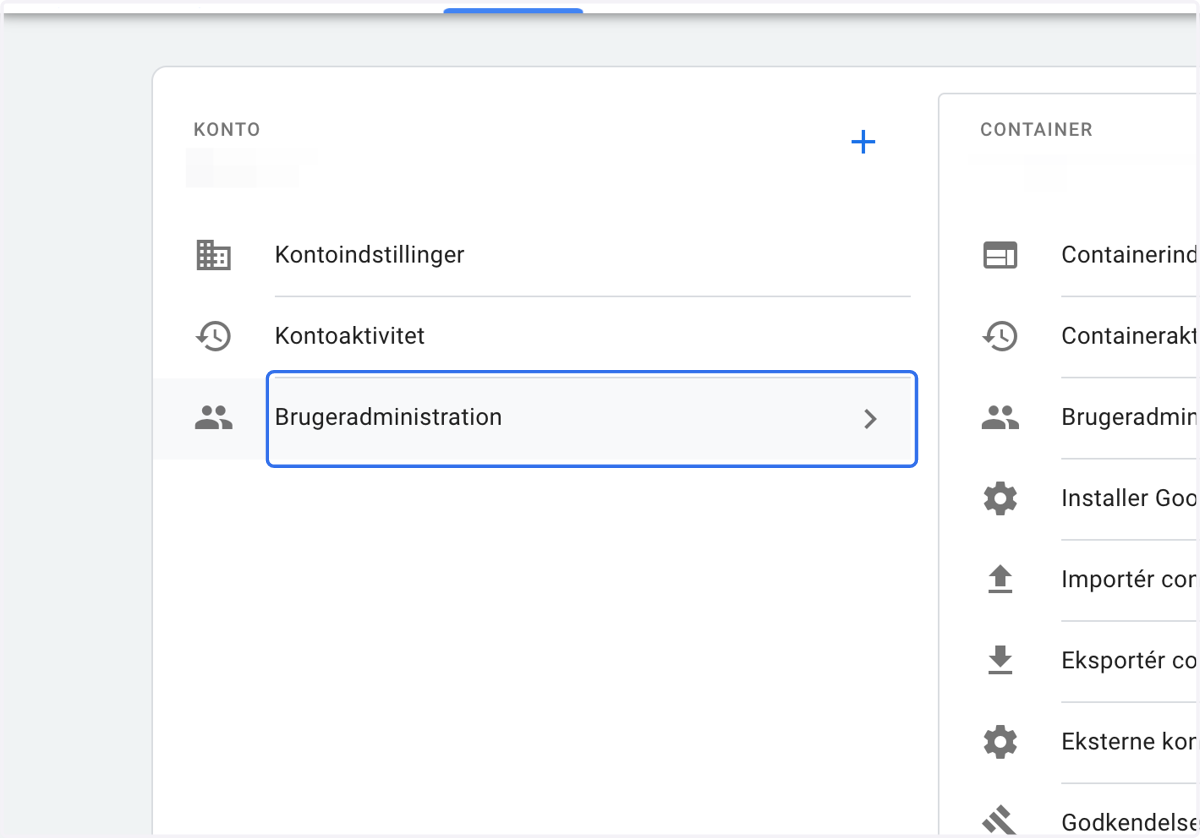Click the people icon beside Konto Brugeradministration
This screenshot has width=1200, height=838.
[x=213, y=418]
